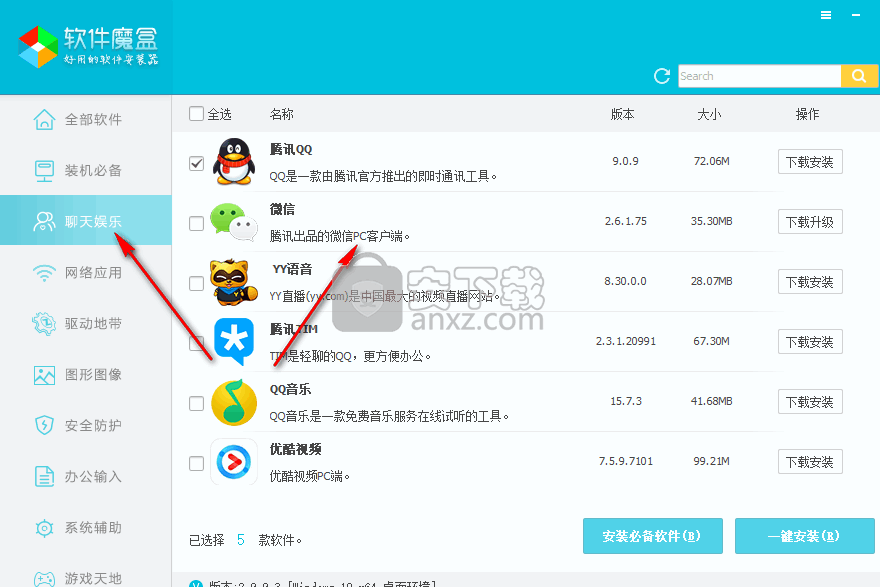Click the 腾讯QQ penguin icon
Screen dimensions: 880x587
pyautogui.click(x=234, y=162)
